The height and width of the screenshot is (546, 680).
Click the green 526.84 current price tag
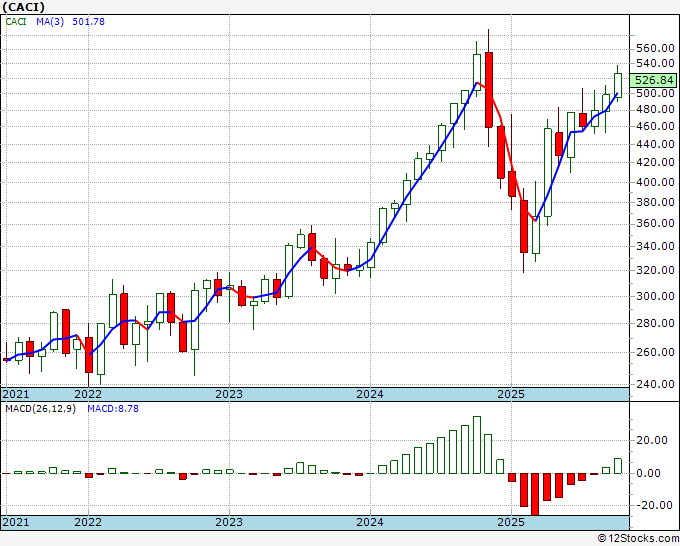pyautogui.click(x=656, y=80)
